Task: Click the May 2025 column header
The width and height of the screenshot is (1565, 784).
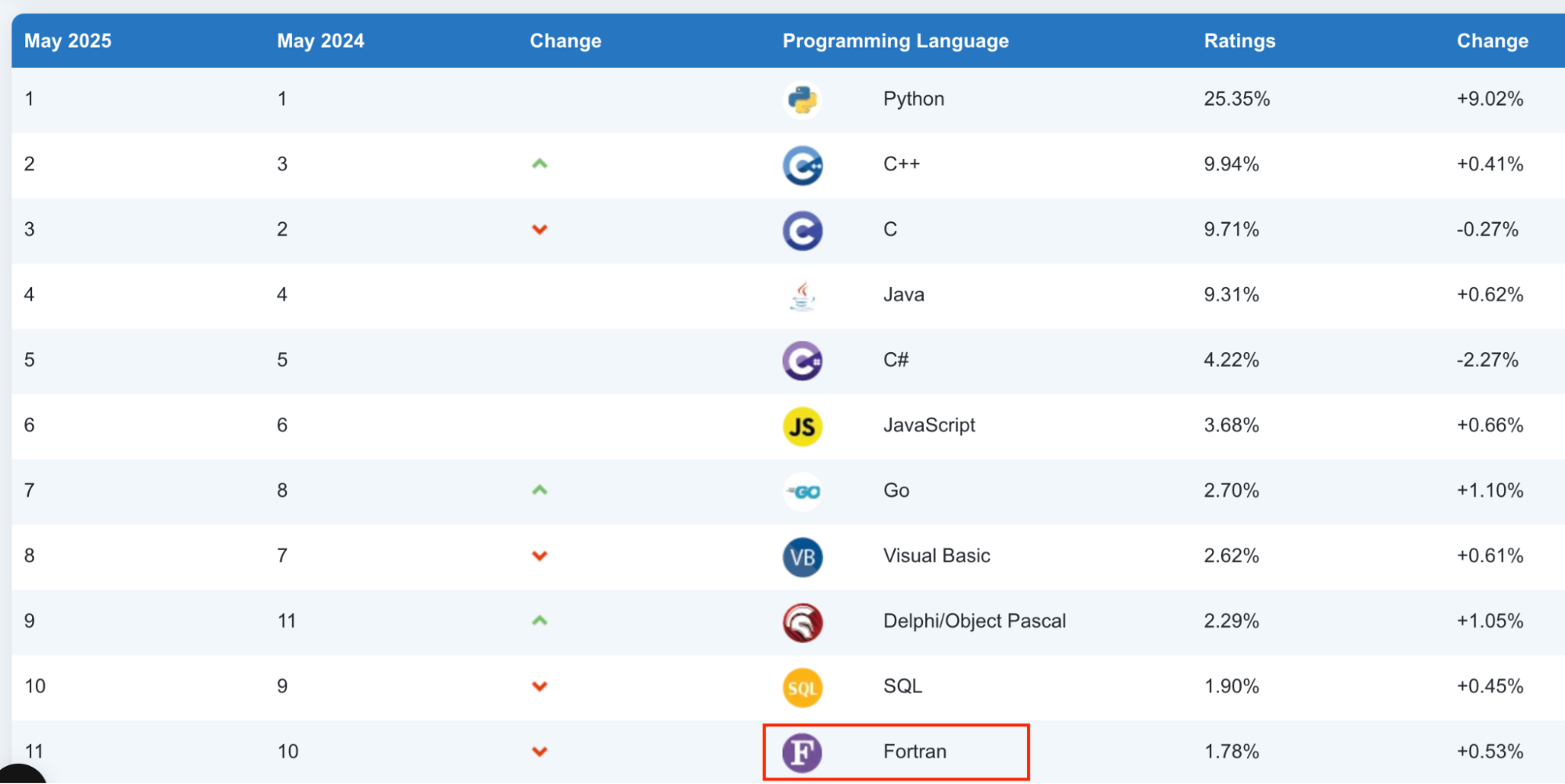Action: [68, 41]
